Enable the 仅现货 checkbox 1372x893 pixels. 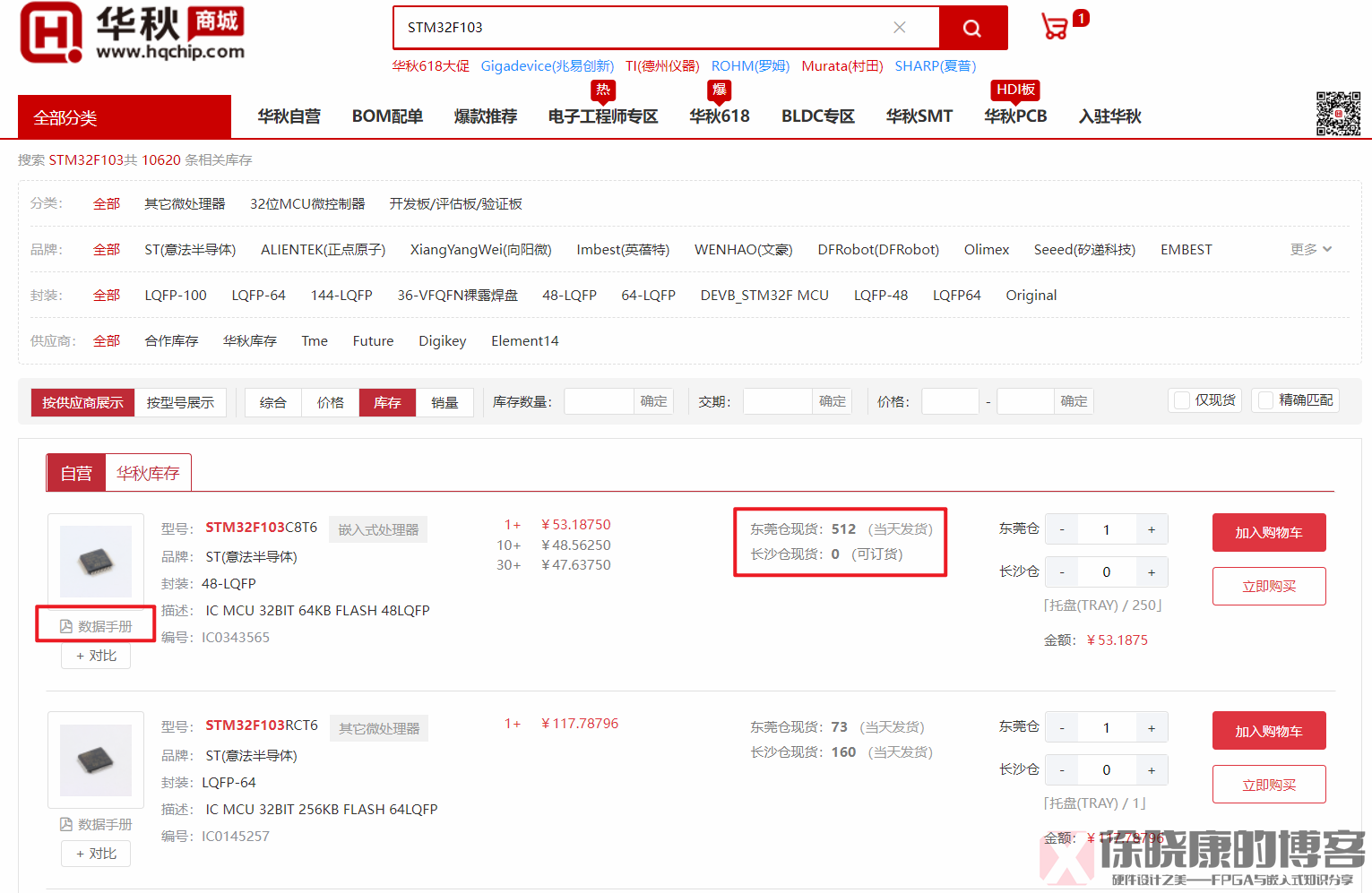tap(1183, 400)
